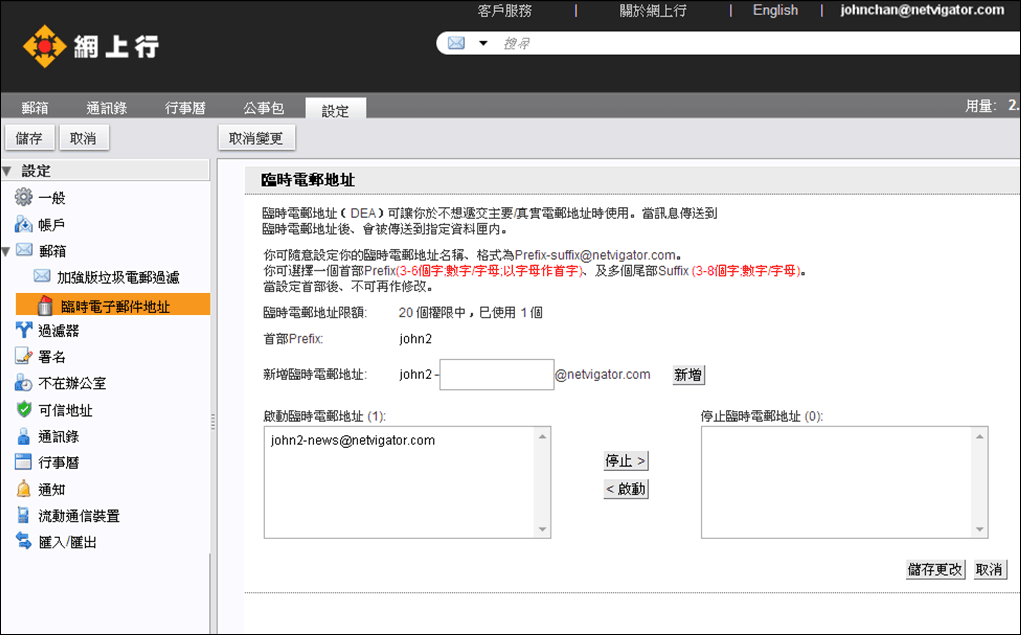This screenshot has height=635, width=1021.
Task: Click the sidebar splitter handle
Action: click(x=213, y=422)
